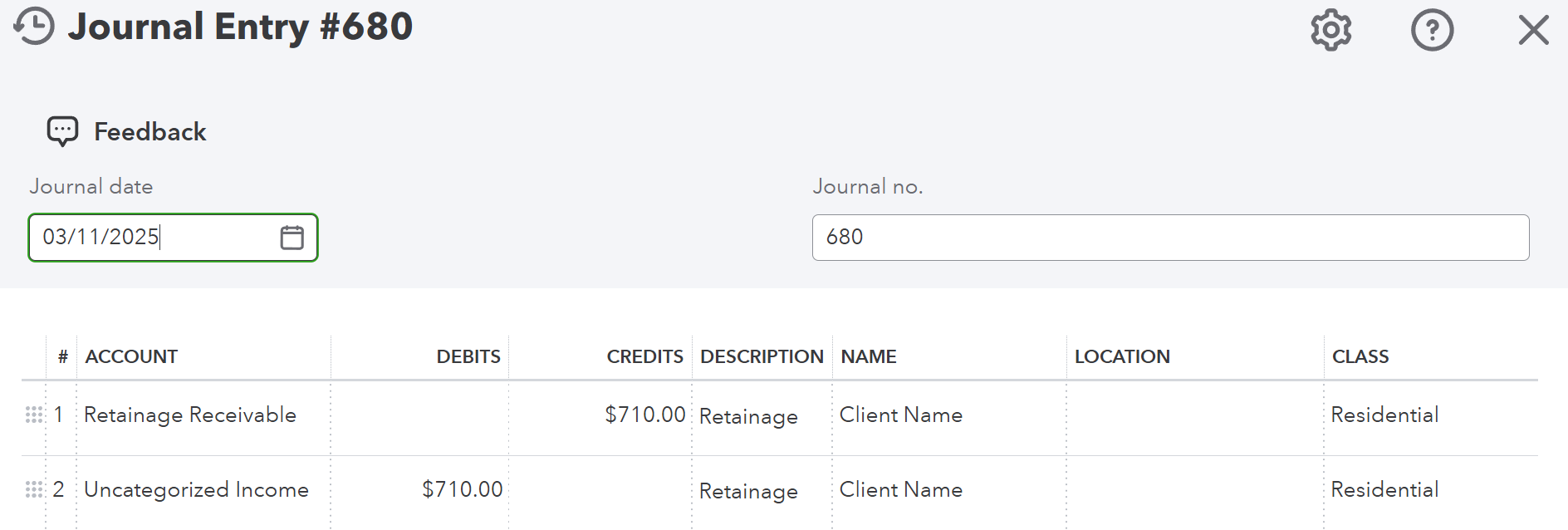The width and height of the screenshot is (1568, 530).
Task: Open the settings gear icon
Action: pyautogui.click(x=1330, y=31)
